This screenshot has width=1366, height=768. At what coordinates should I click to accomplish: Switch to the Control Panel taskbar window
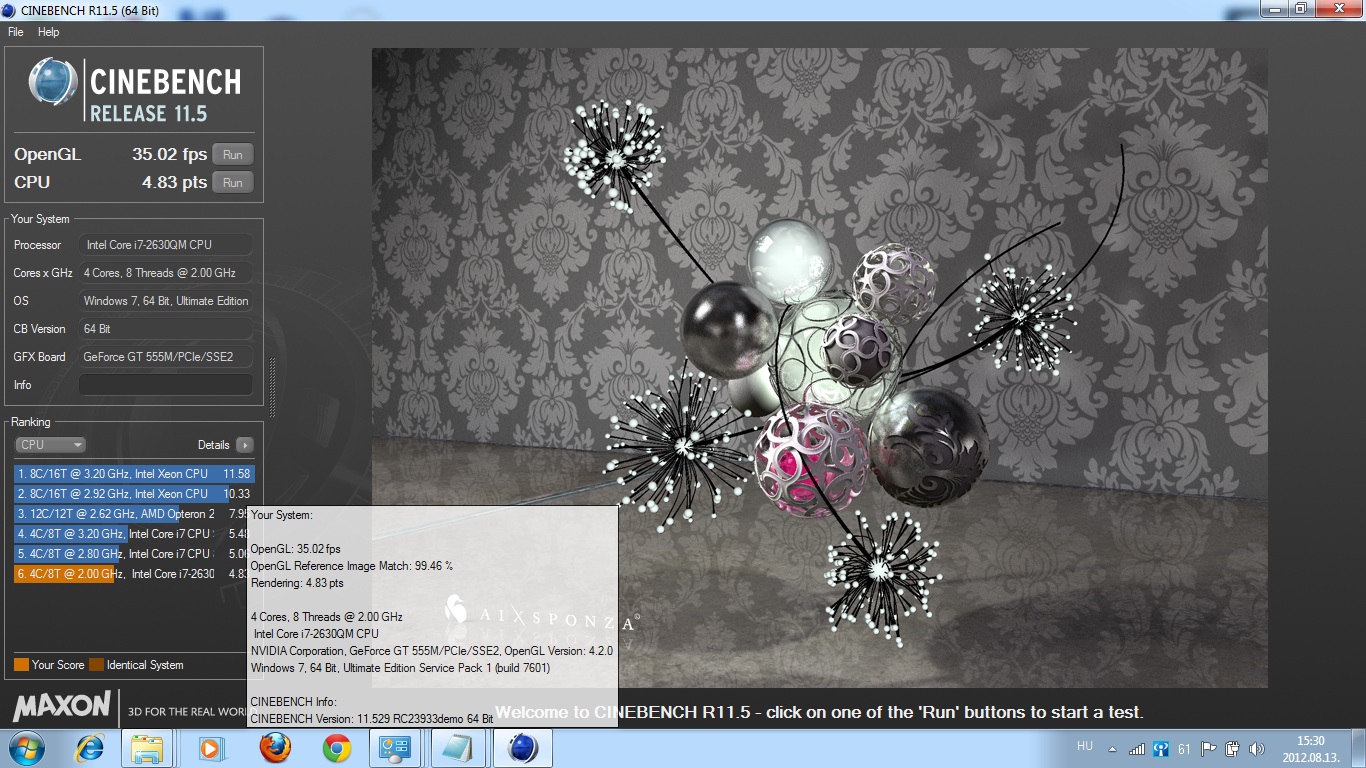pyautogui.click(x=395, y=748)
